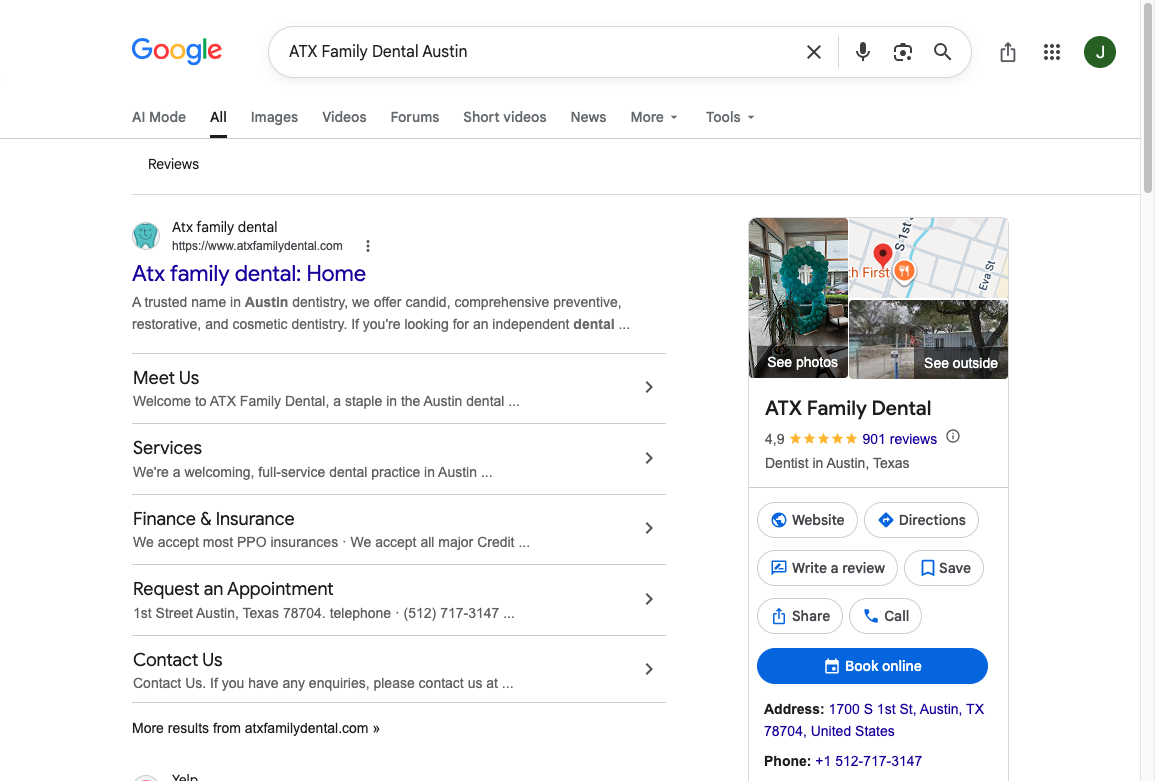Open See outside street view thumbnail
This screenshot has height=781, width=1155.
[x=928, y=339]
